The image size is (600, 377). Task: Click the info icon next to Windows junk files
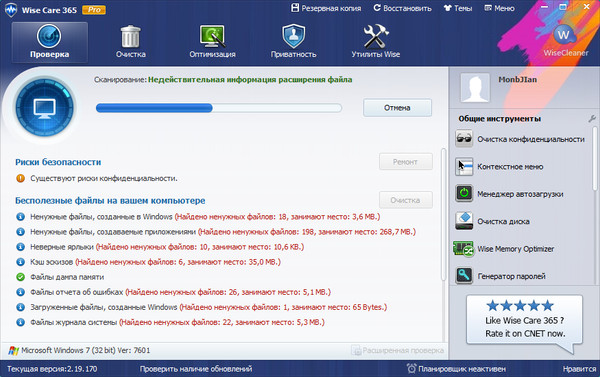[20, 217]
